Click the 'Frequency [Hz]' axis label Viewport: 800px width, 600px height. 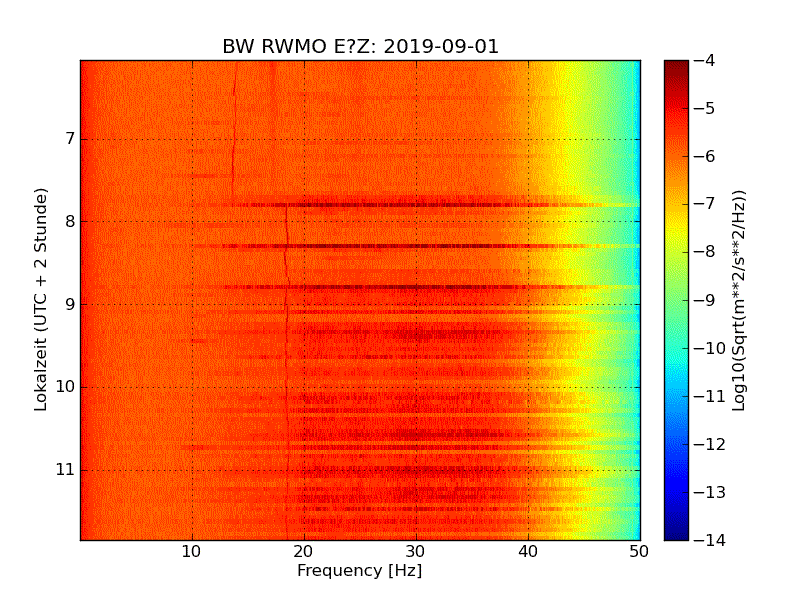tap(360, 570)
